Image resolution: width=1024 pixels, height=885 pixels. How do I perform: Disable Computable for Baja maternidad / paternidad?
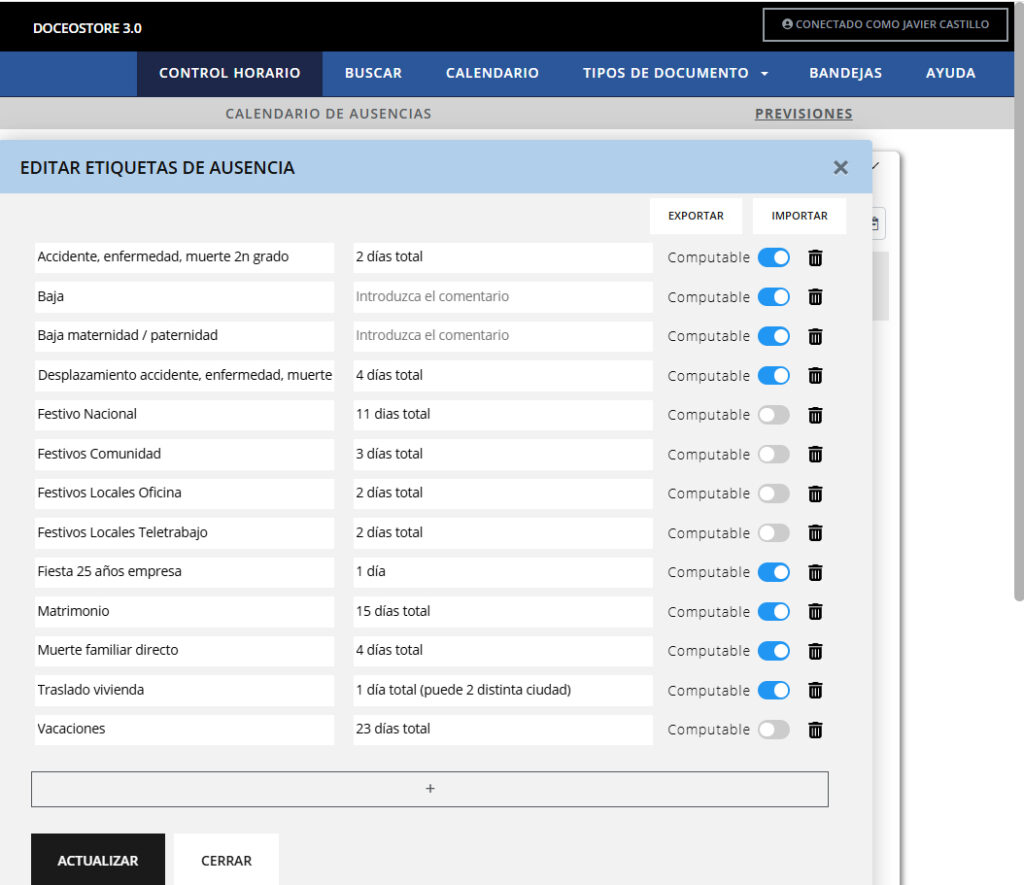[774, 336]
